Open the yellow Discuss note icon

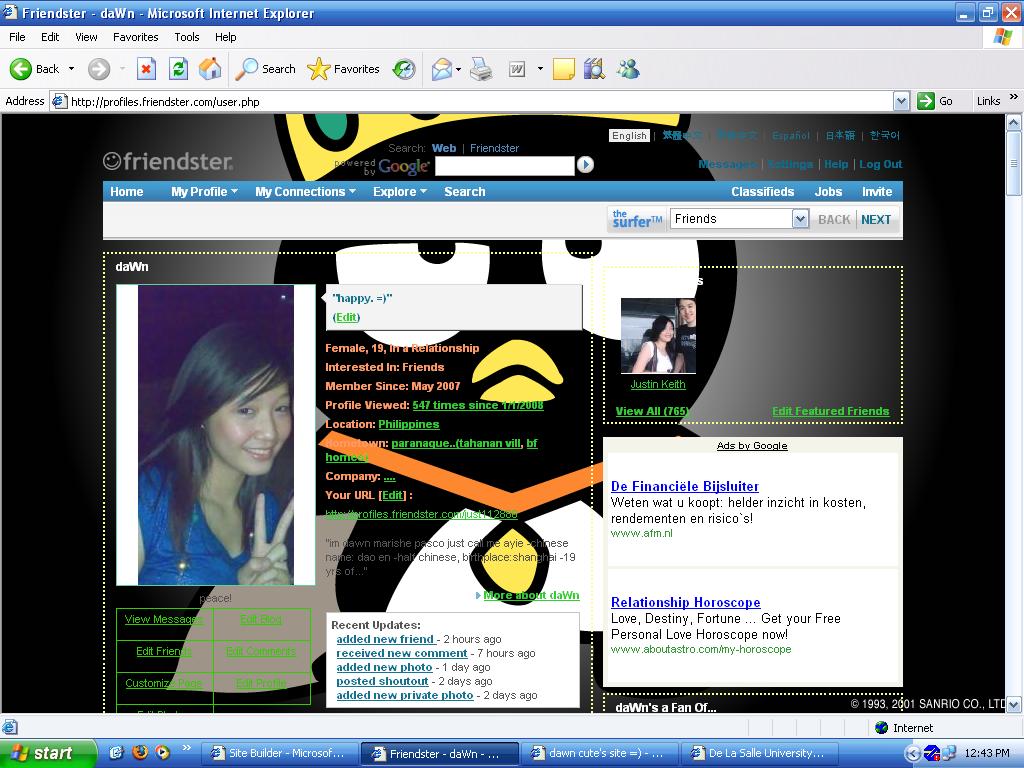[x=564, y=69]
